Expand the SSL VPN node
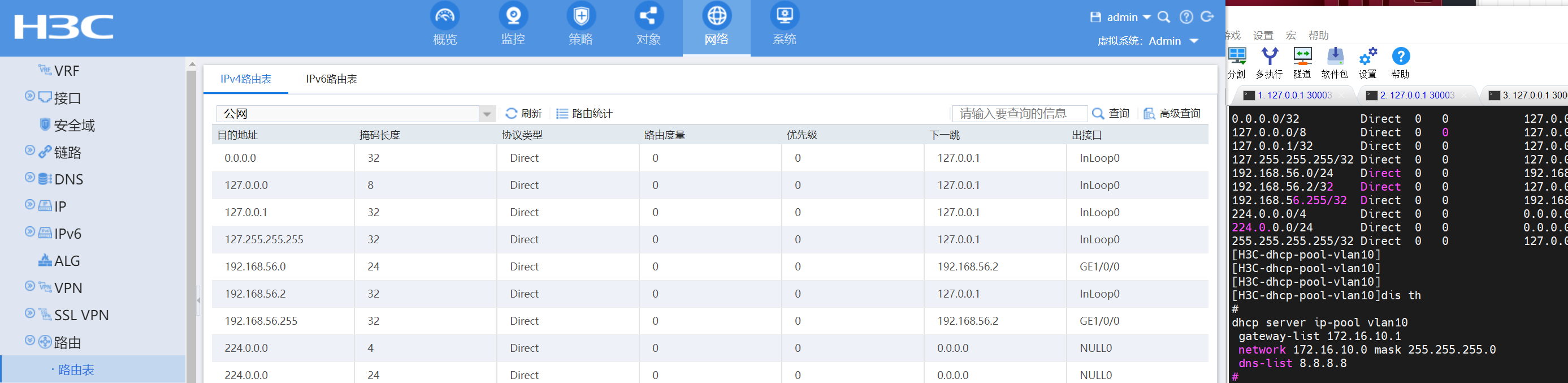 click(x=29, y=313)
